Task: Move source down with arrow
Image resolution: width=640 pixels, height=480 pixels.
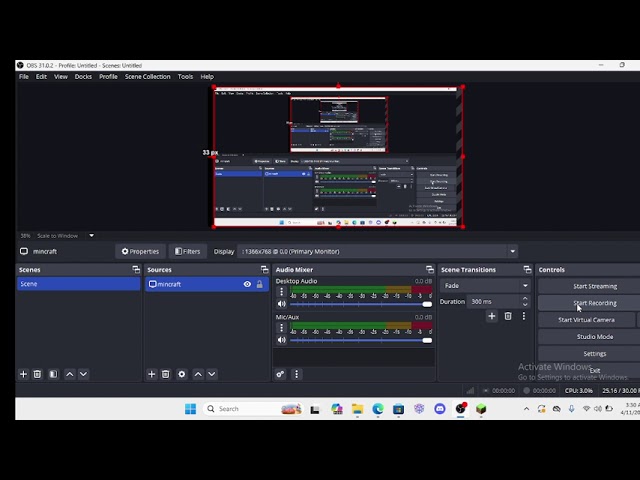Action: point(212,374)
